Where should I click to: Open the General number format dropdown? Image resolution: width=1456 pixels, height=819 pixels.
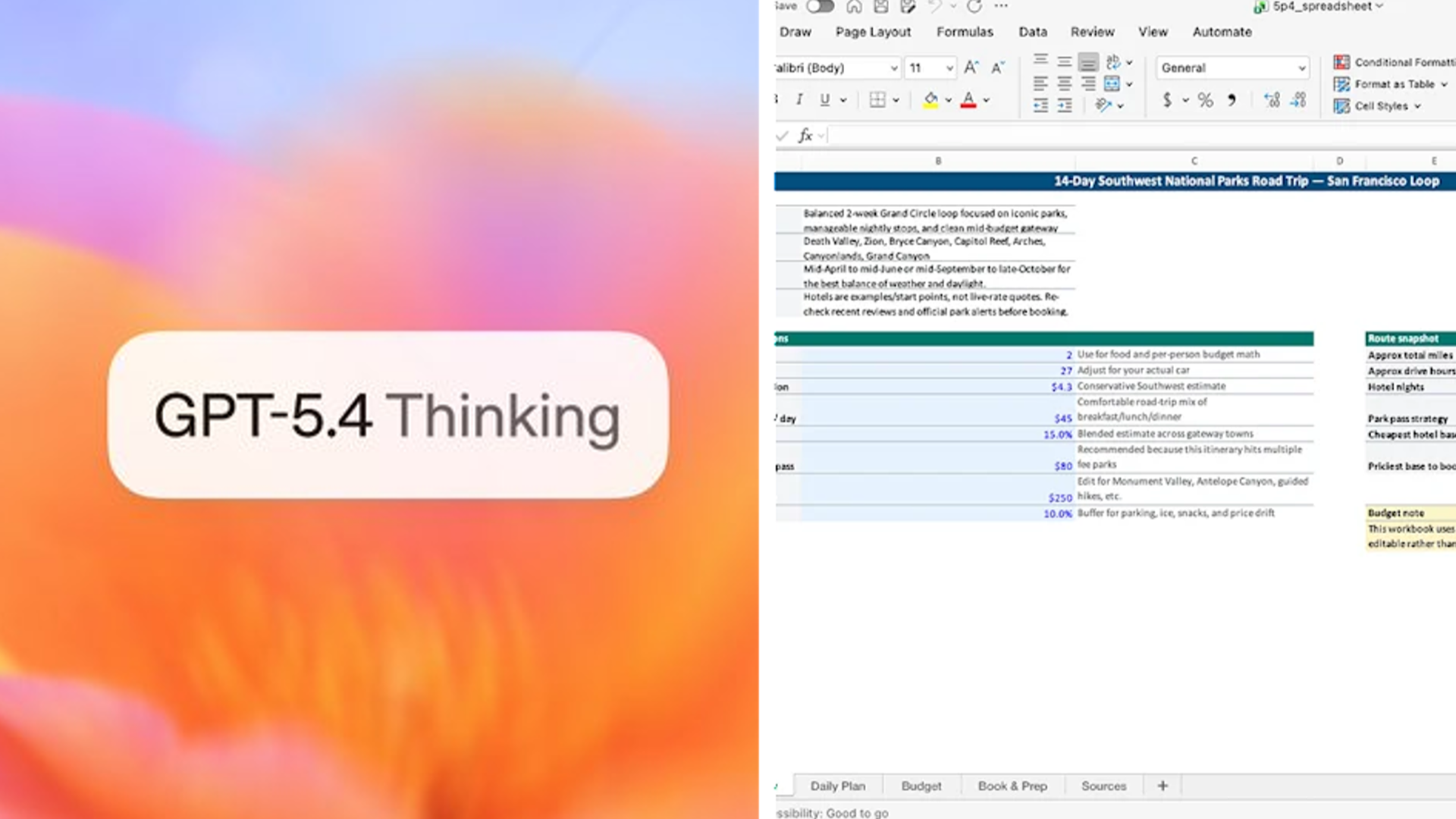point(1301,68)
